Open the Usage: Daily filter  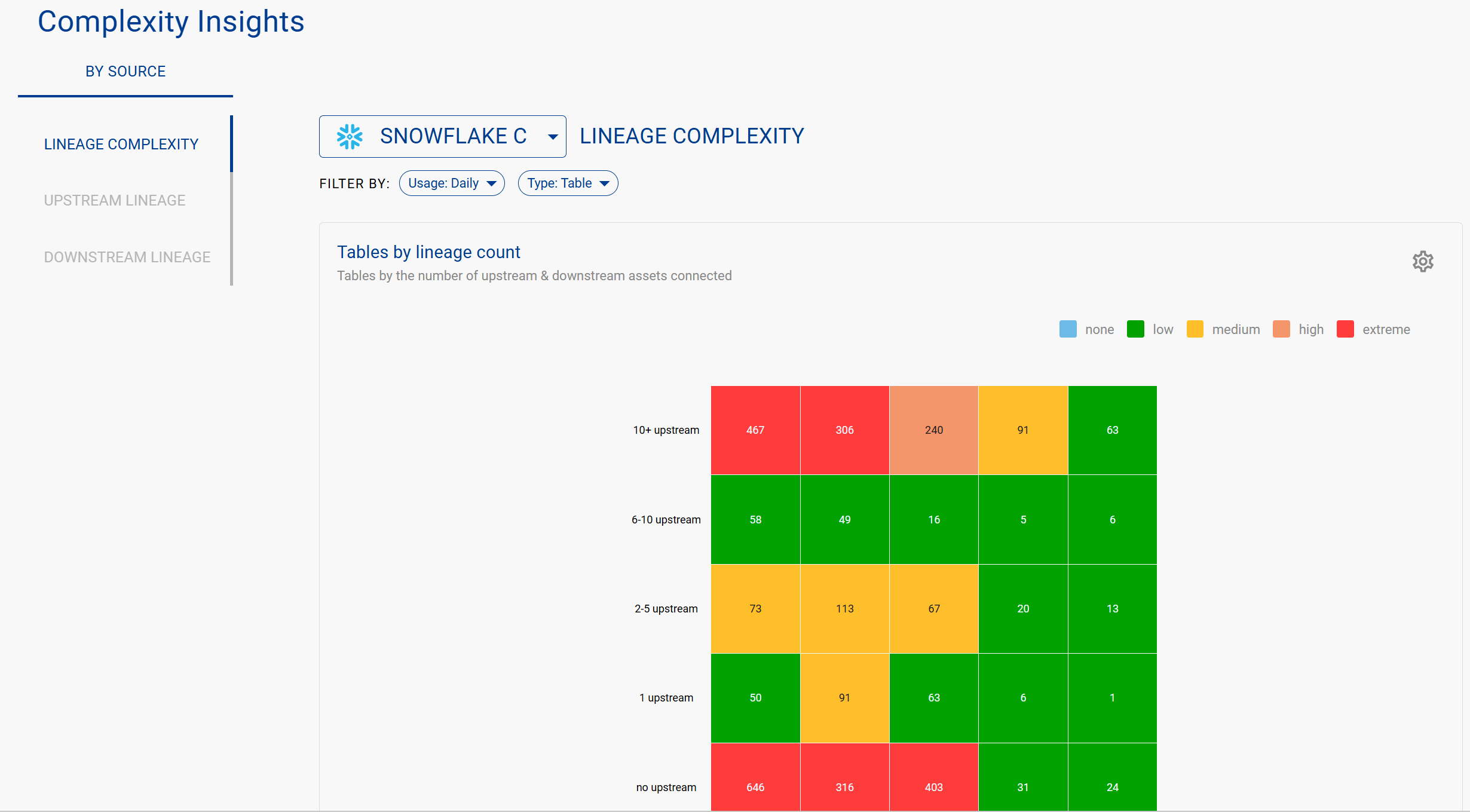tap(452, 183)
